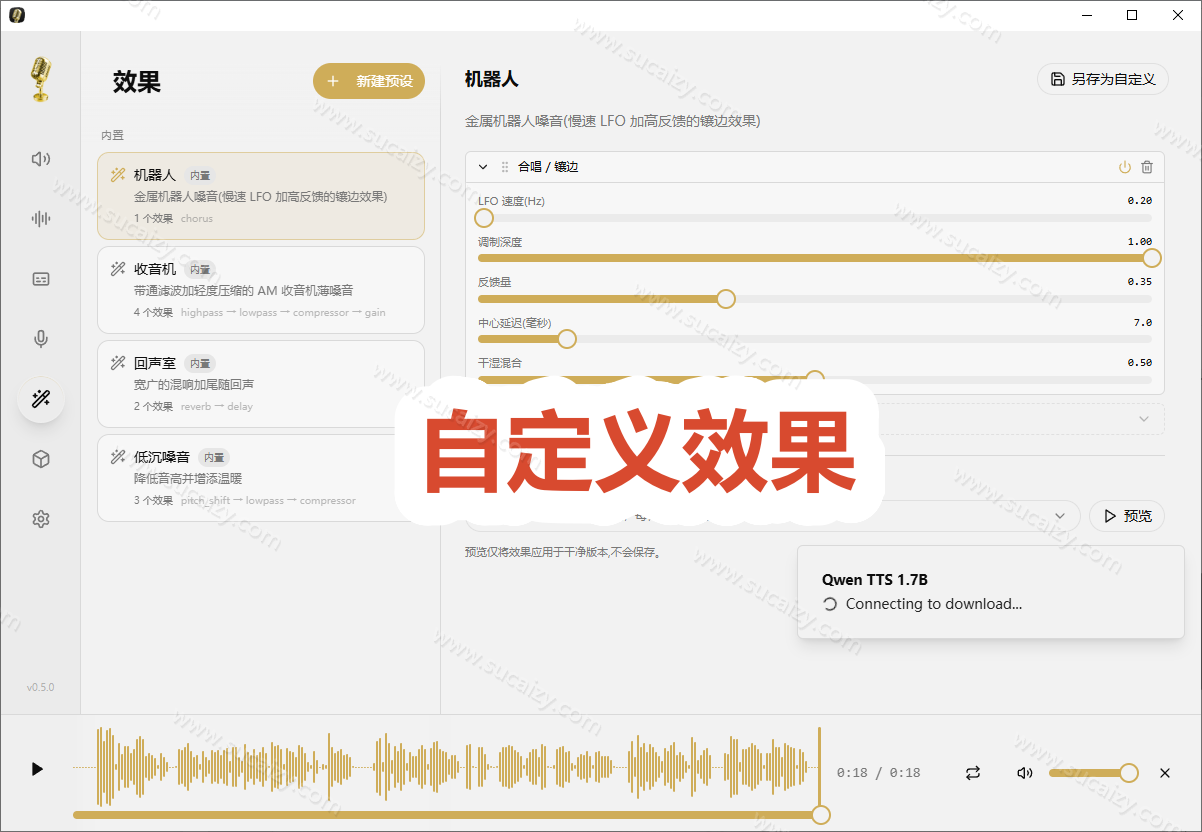Play the audio in the bottom player

tap(37, 769)
